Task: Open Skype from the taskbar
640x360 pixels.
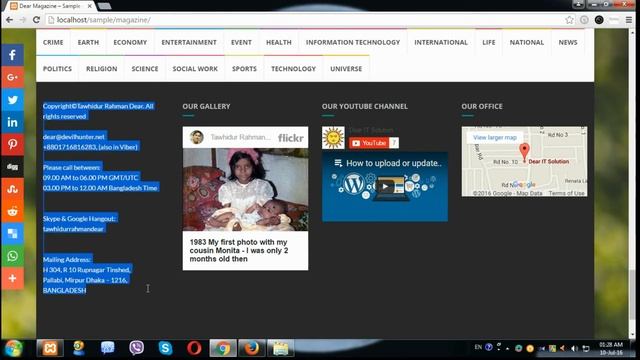Action: click(x=165, y=348)
